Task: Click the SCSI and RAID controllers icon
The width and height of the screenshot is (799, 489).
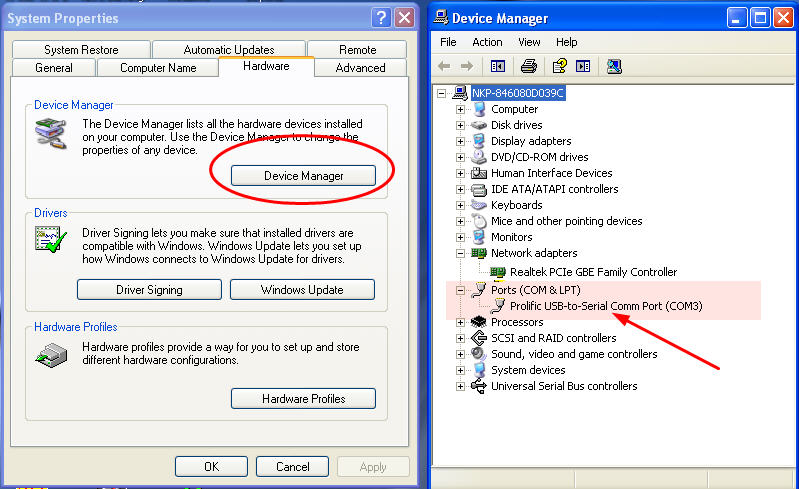Action: [479, 338]
